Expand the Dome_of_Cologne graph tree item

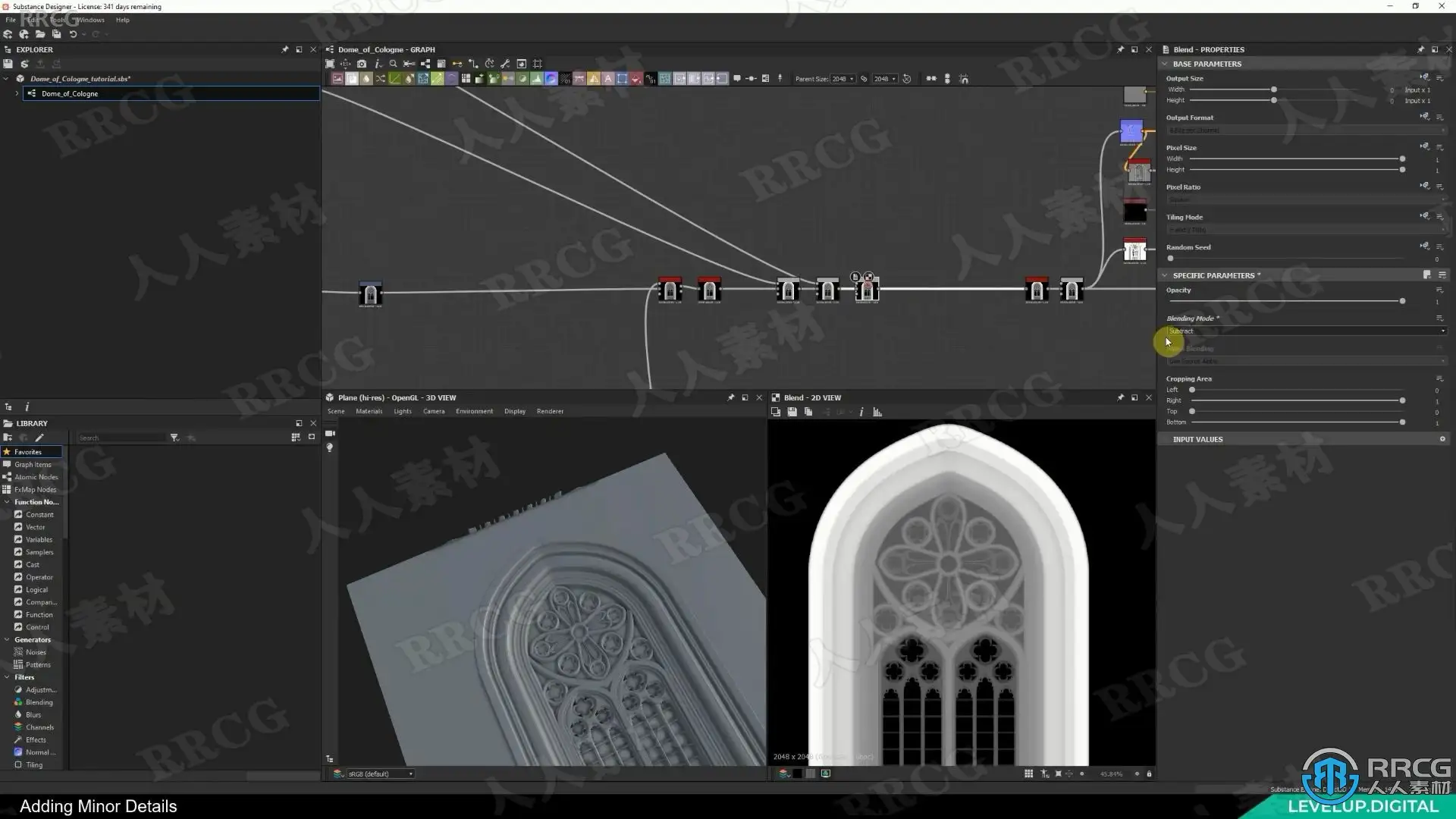[17, 94]
